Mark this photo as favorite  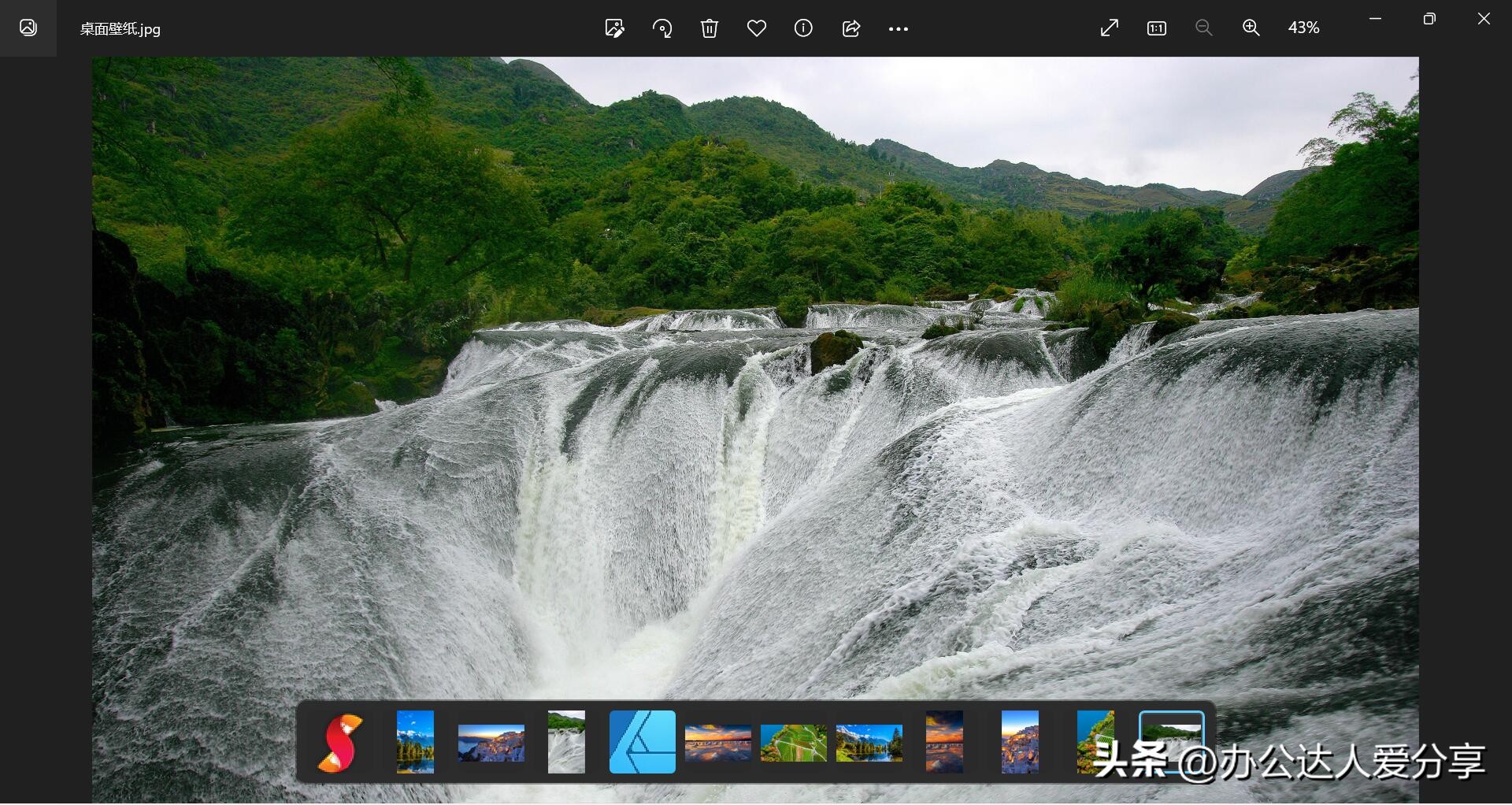click(756, 28)
